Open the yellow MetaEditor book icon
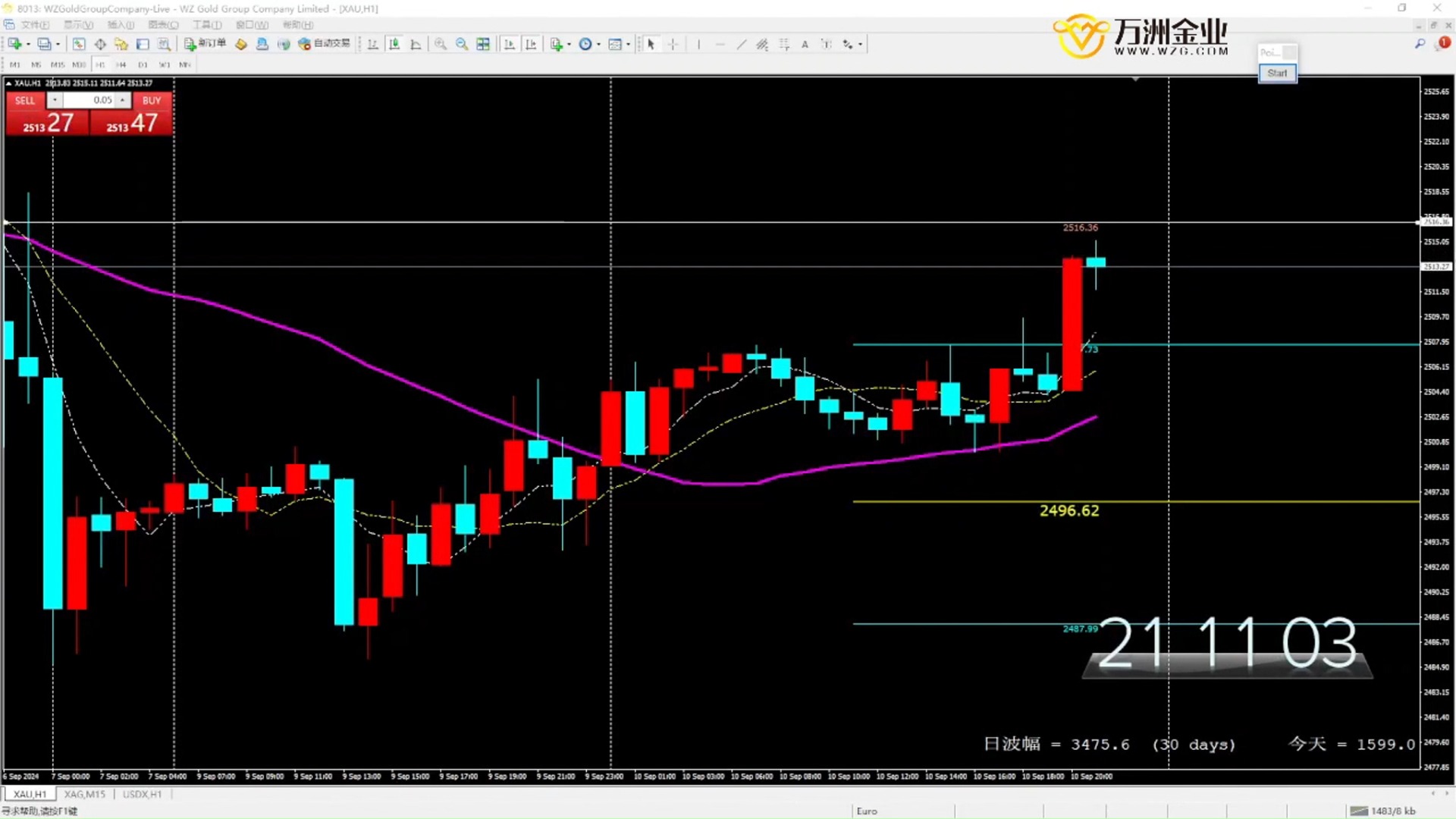1456x819 pixels. [x=241, y=44]
